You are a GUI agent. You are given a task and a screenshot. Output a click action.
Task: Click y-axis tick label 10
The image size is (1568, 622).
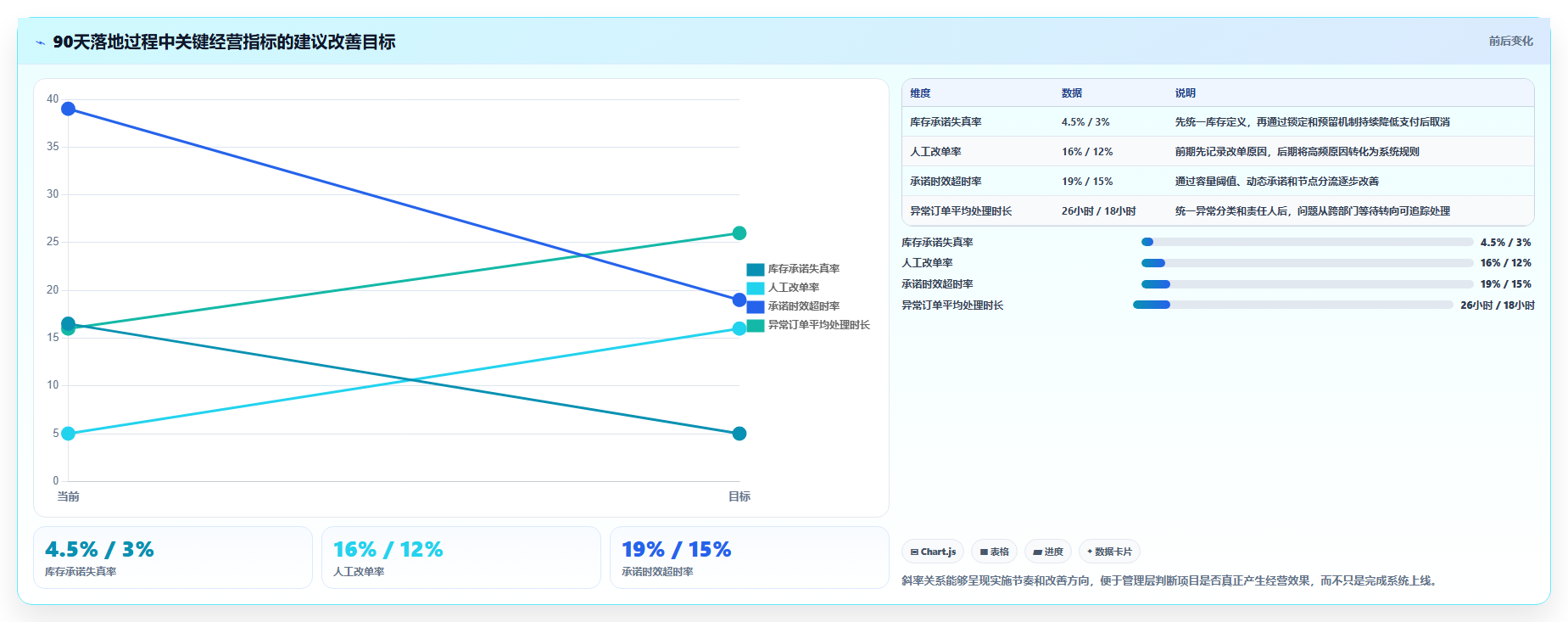coord(53,385)
